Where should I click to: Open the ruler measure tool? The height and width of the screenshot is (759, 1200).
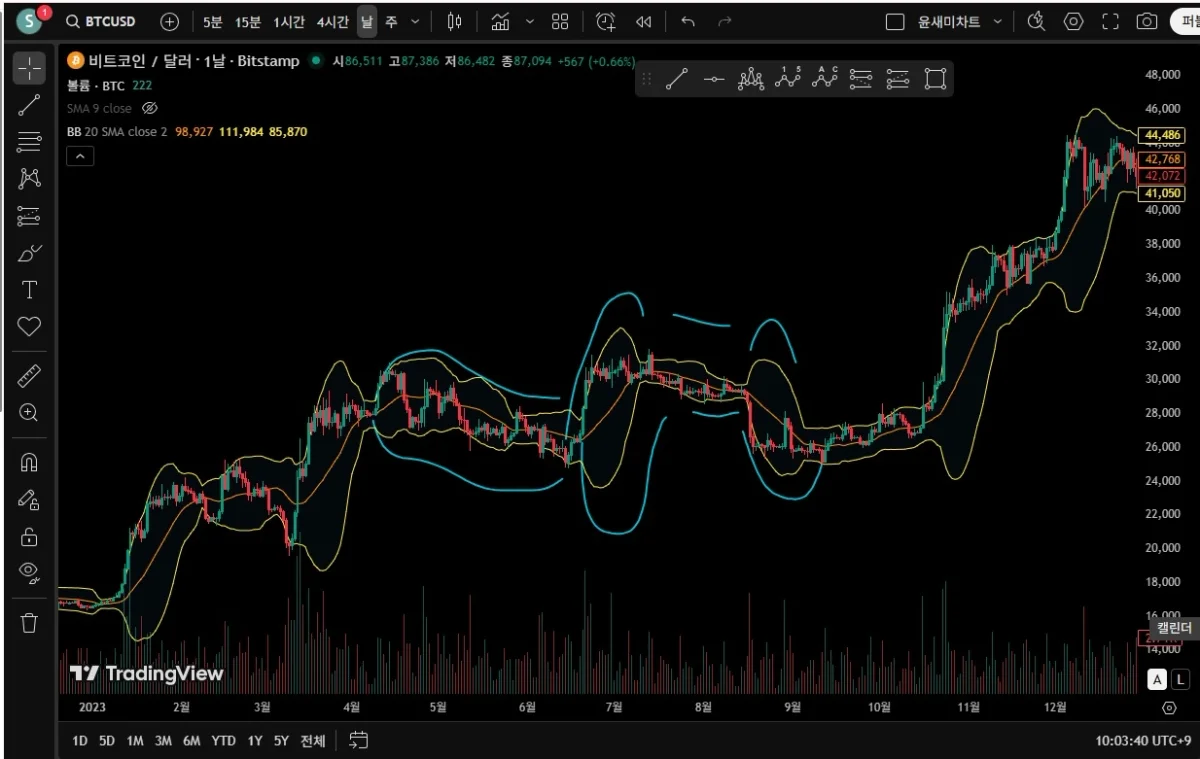[29, 376]
